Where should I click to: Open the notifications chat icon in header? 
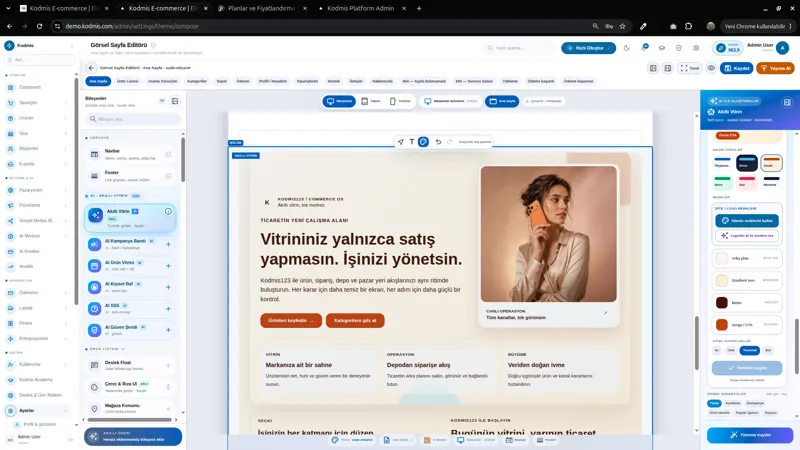pos(645,47)
